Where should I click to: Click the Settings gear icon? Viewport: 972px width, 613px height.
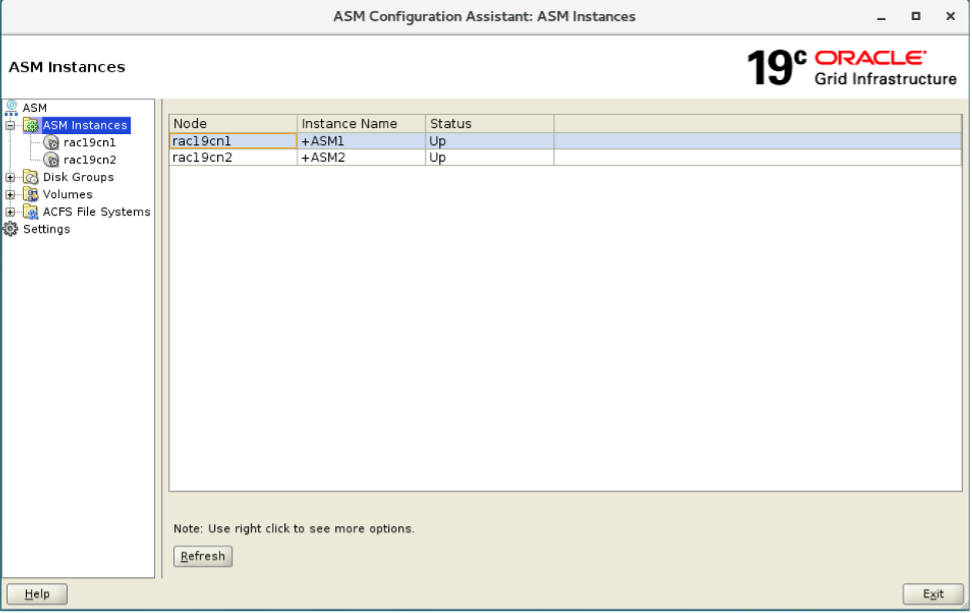point(11,229)
